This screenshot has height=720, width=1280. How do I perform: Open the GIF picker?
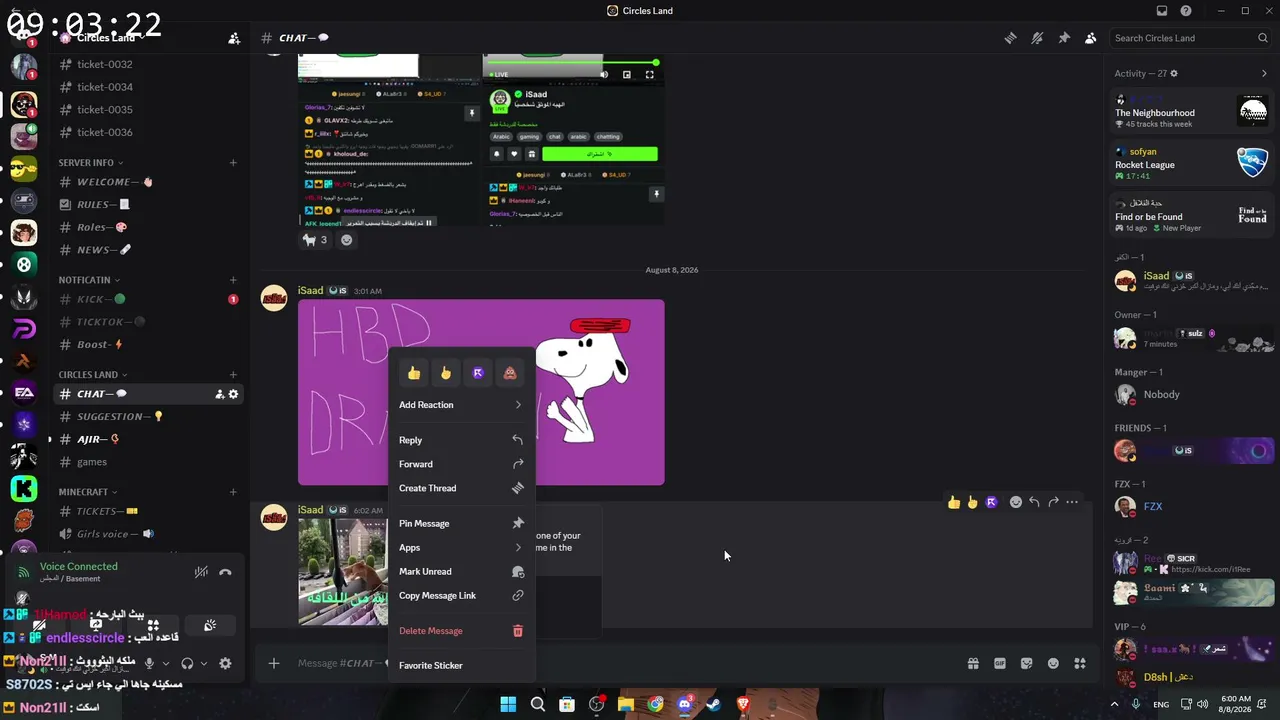click(1000, 663)
